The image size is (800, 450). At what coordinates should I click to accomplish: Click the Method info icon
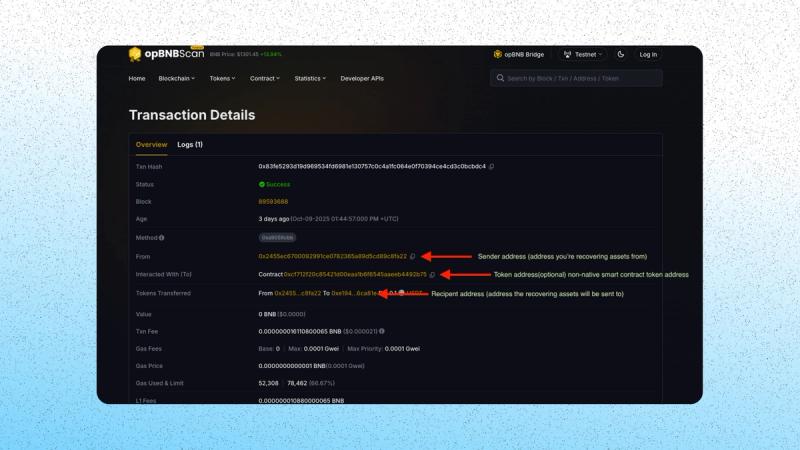pos(162,238)
